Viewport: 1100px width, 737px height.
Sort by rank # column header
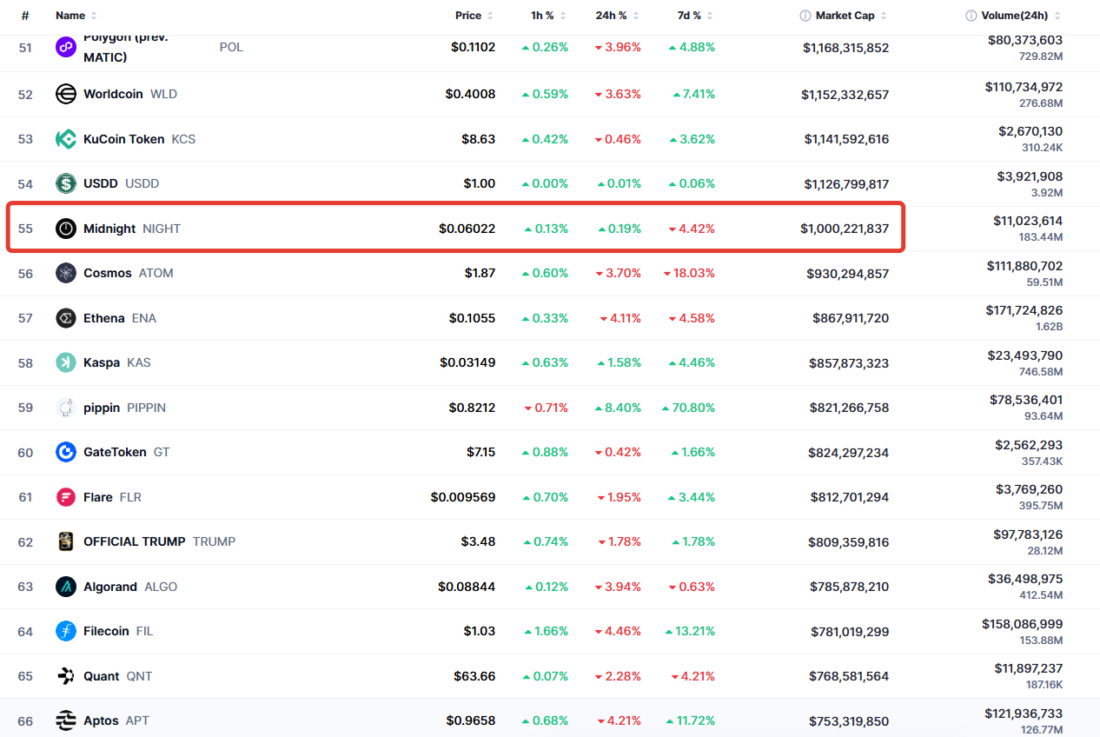coord(25,15)
